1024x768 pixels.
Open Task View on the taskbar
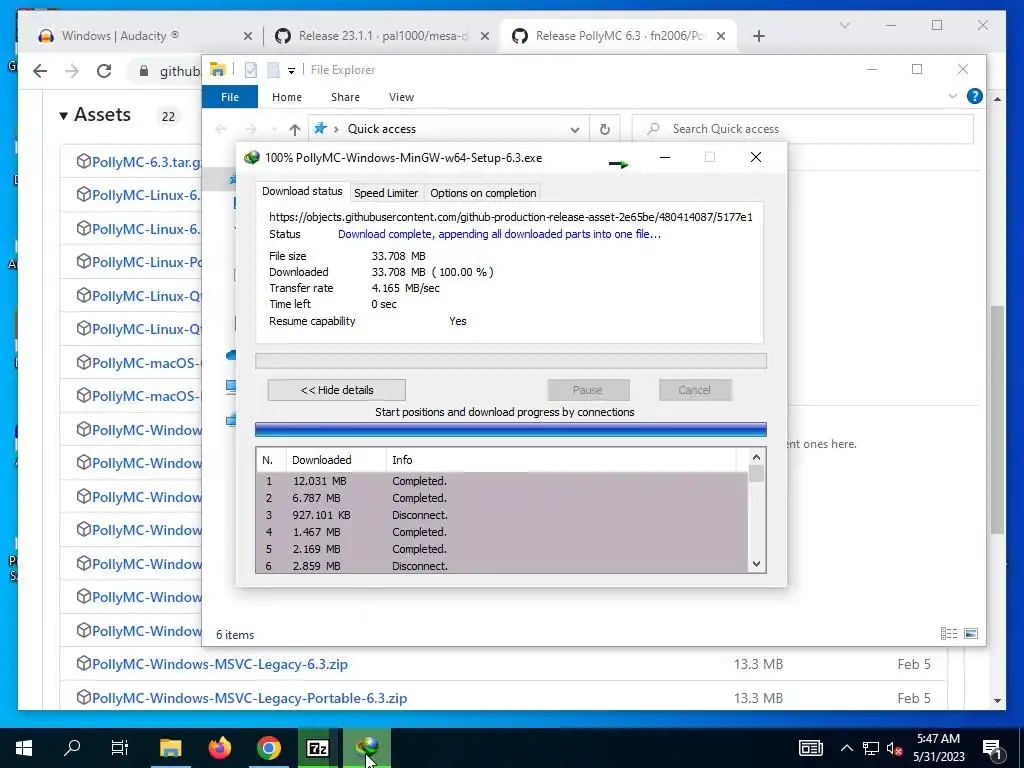point(120,748)
